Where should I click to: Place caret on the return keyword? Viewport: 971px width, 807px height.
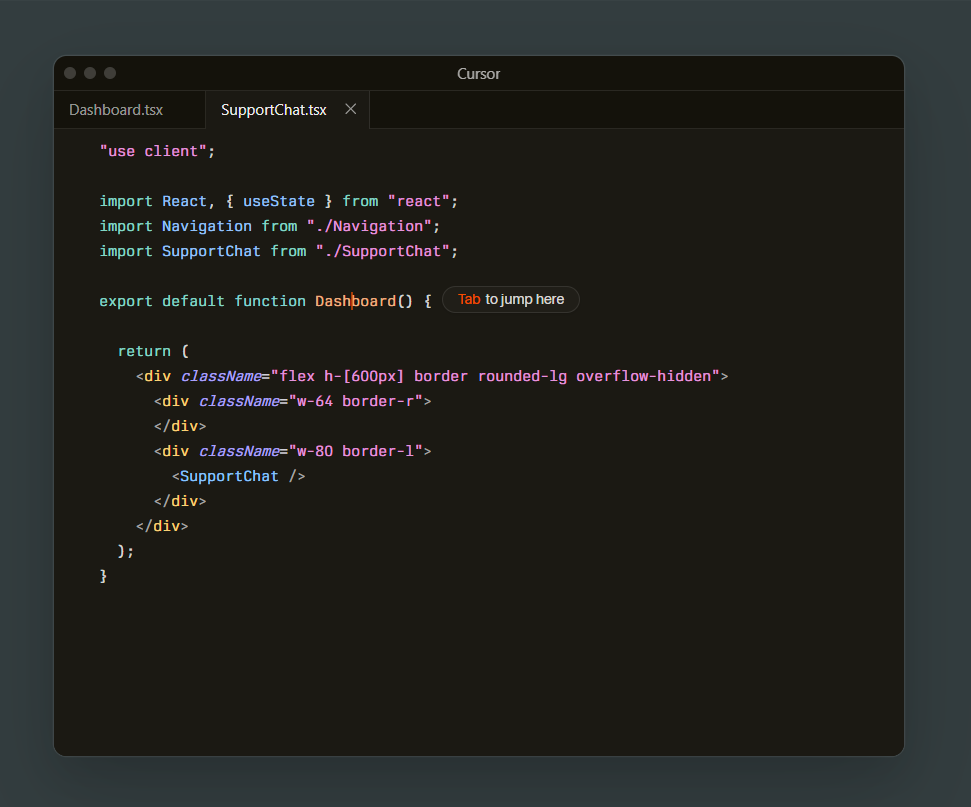[144, 351]
